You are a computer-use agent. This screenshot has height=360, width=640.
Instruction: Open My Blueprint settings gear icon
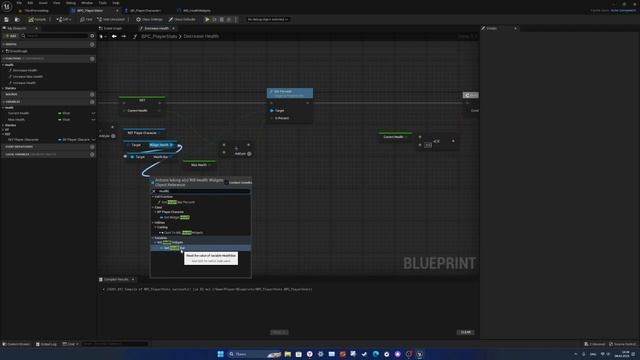(x=92, y=36)
